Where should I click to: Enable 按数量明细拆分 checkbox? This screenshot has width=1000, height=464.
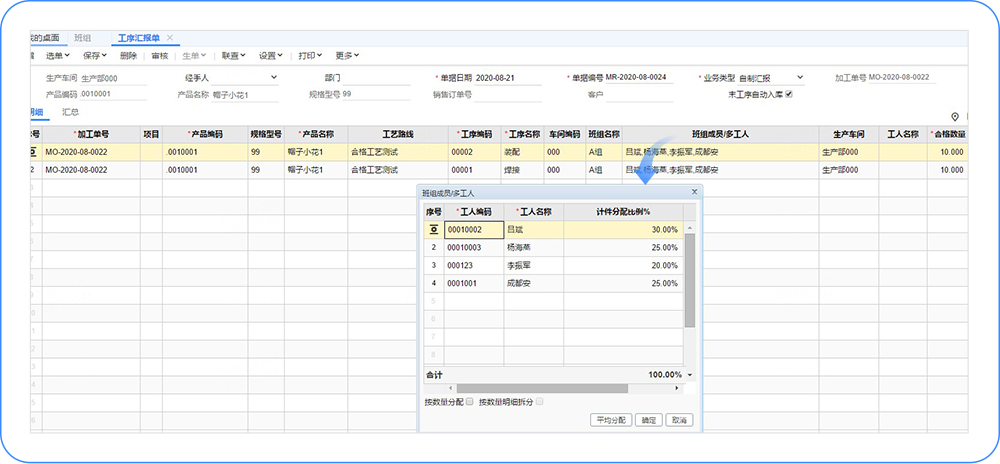coord(540,402)
